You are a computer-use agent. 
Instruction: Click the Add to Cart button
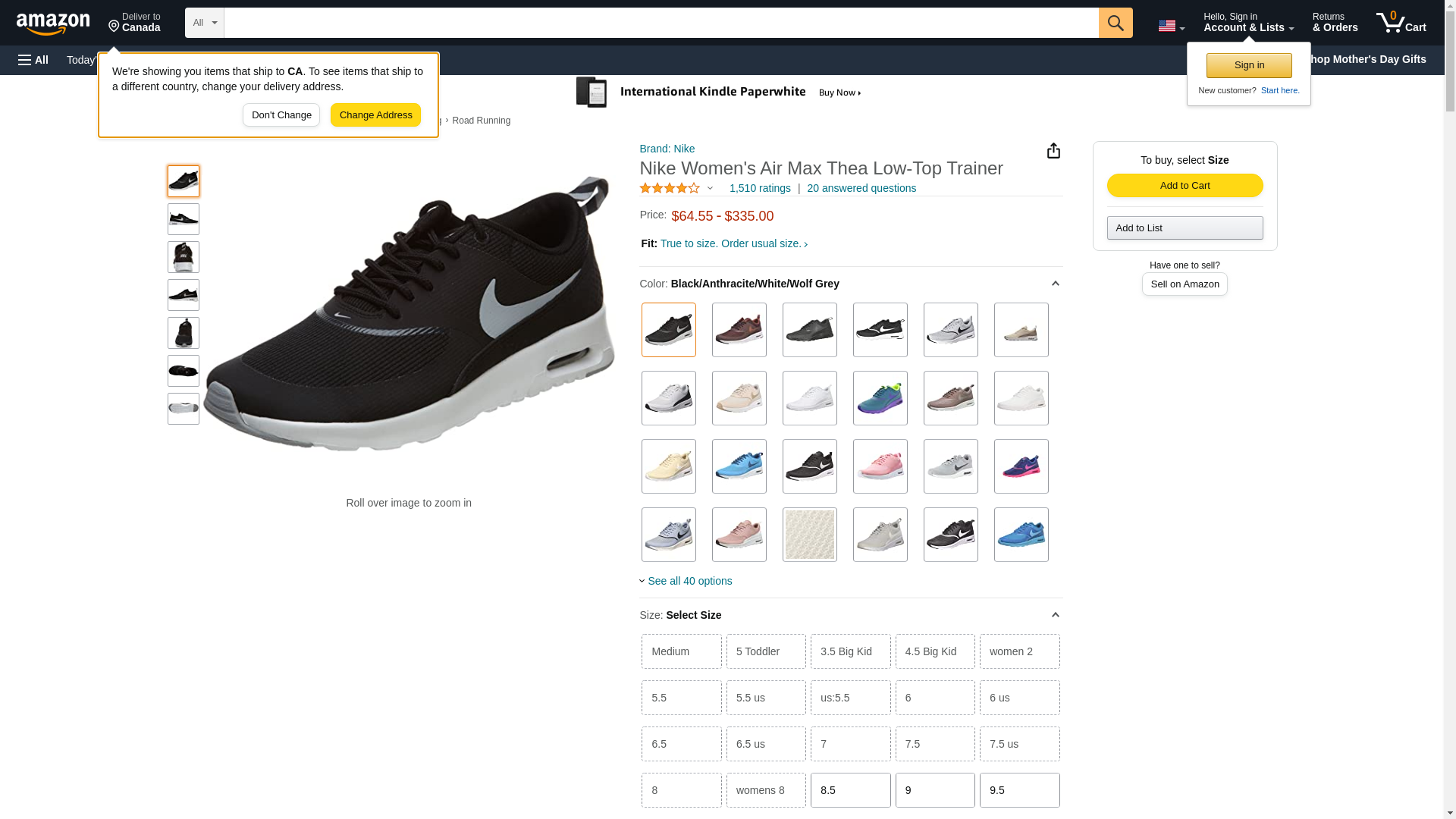[1185, 186]
